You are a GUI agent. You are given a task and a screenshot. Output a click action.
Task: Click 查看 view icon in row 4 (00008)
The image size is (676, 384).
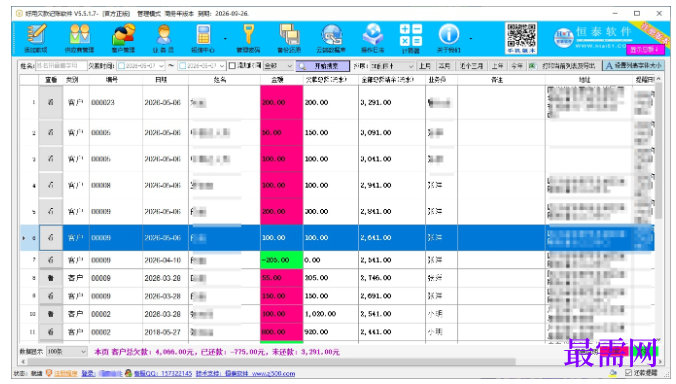tap(51, 185)
